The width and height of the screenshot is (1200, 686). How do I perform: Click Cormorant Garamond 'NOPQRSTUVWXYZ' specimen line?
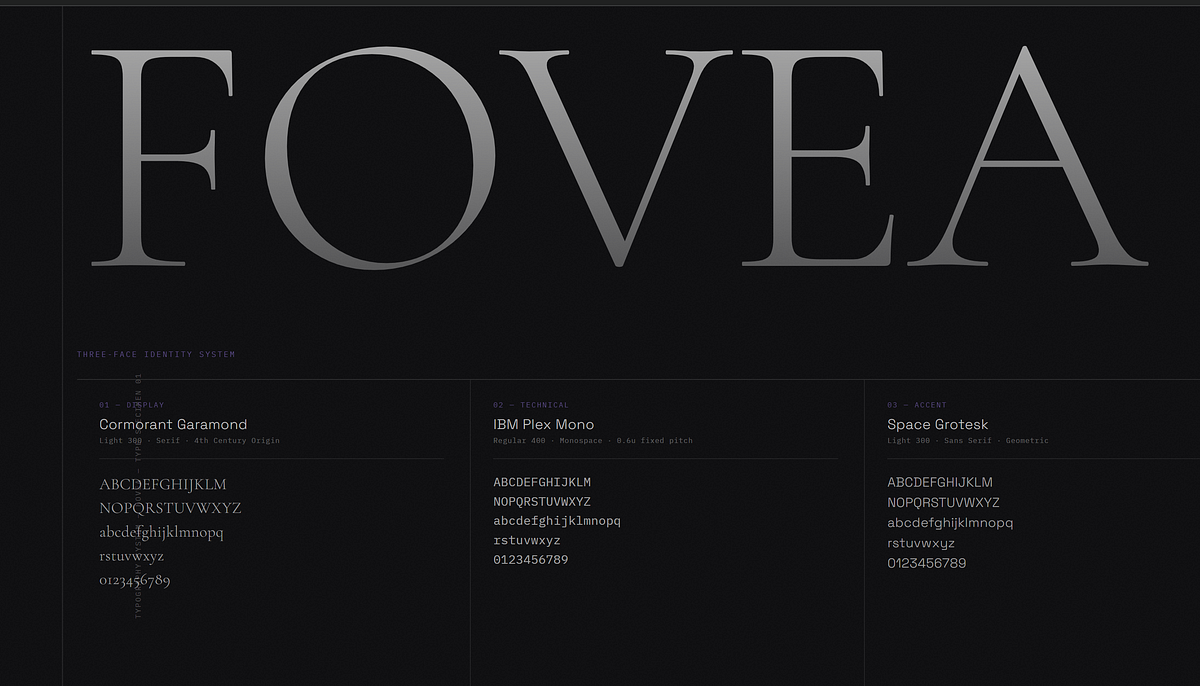(x=170, y=508)
